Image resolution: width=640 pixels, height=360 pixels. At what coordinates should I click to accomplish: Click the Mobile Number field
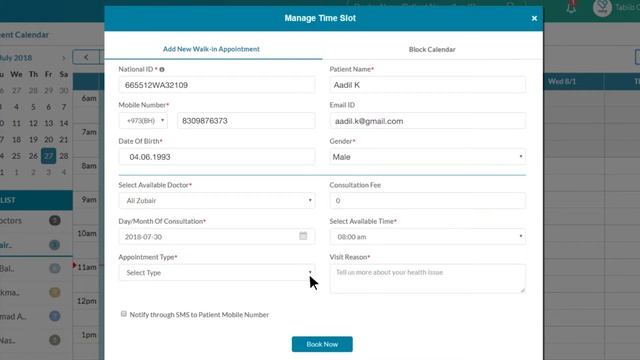pos(246,121)
